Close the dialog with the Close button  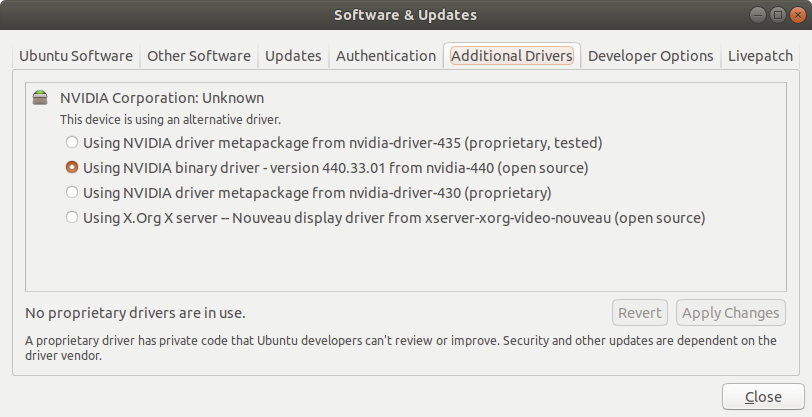[x=763, y=397]
